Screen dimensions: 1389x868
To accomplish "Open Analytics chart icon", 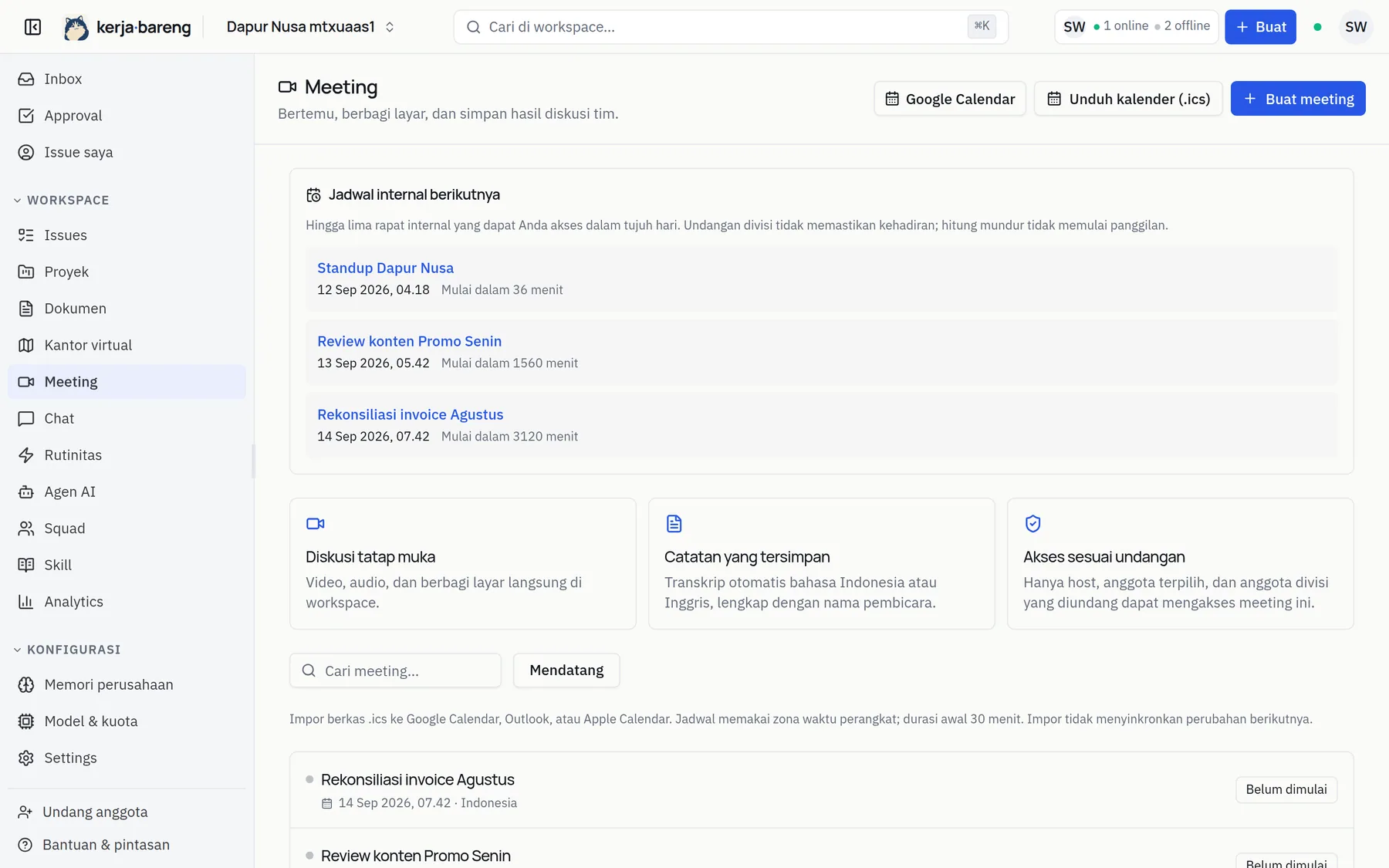I will tap(26, 602).
